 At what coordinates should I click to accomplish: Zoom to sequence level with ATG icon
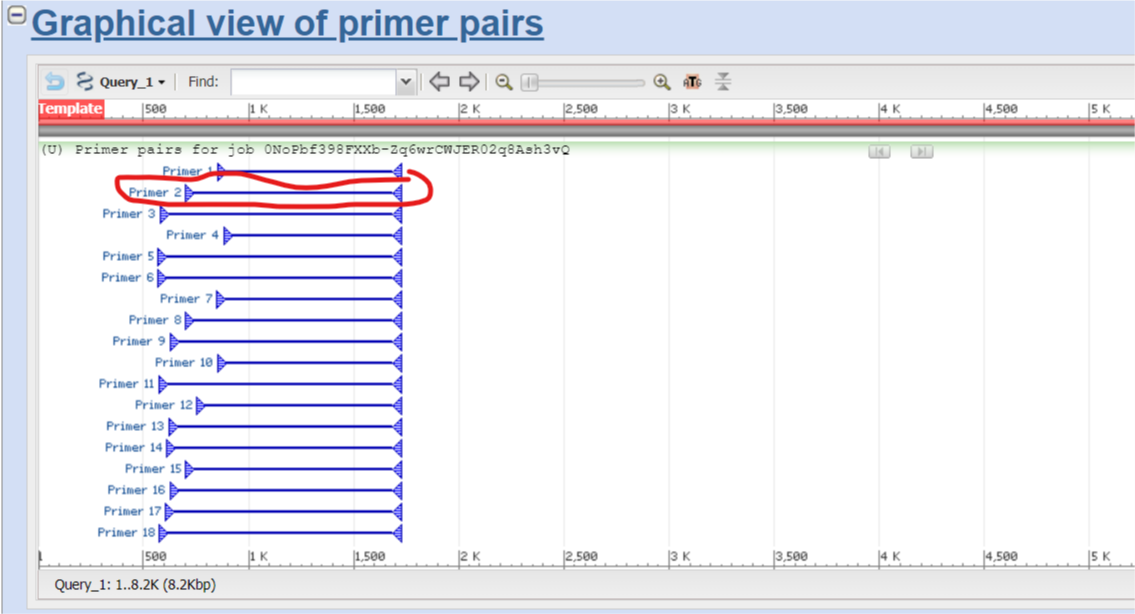(692, 82)
